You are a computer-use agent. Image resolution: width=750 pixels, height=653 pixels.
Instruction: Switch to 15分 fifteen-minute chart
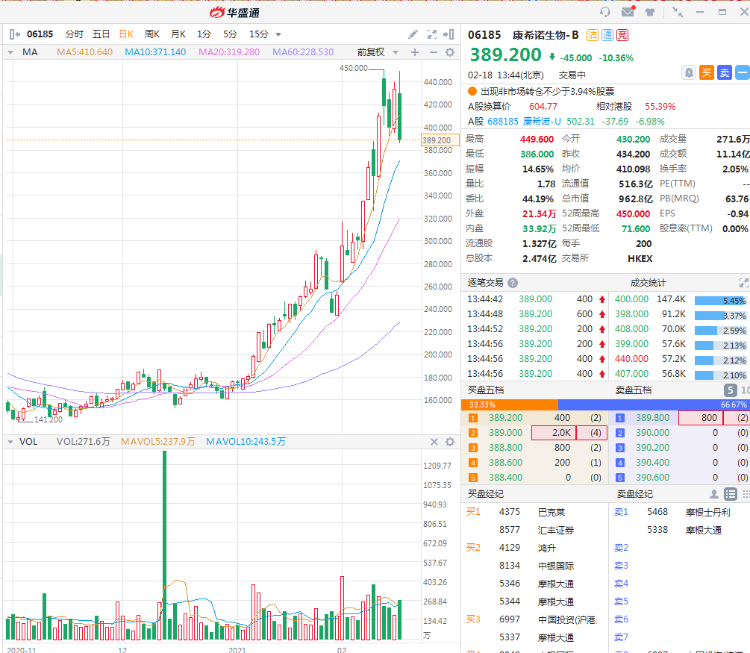[x=259, y=34]
